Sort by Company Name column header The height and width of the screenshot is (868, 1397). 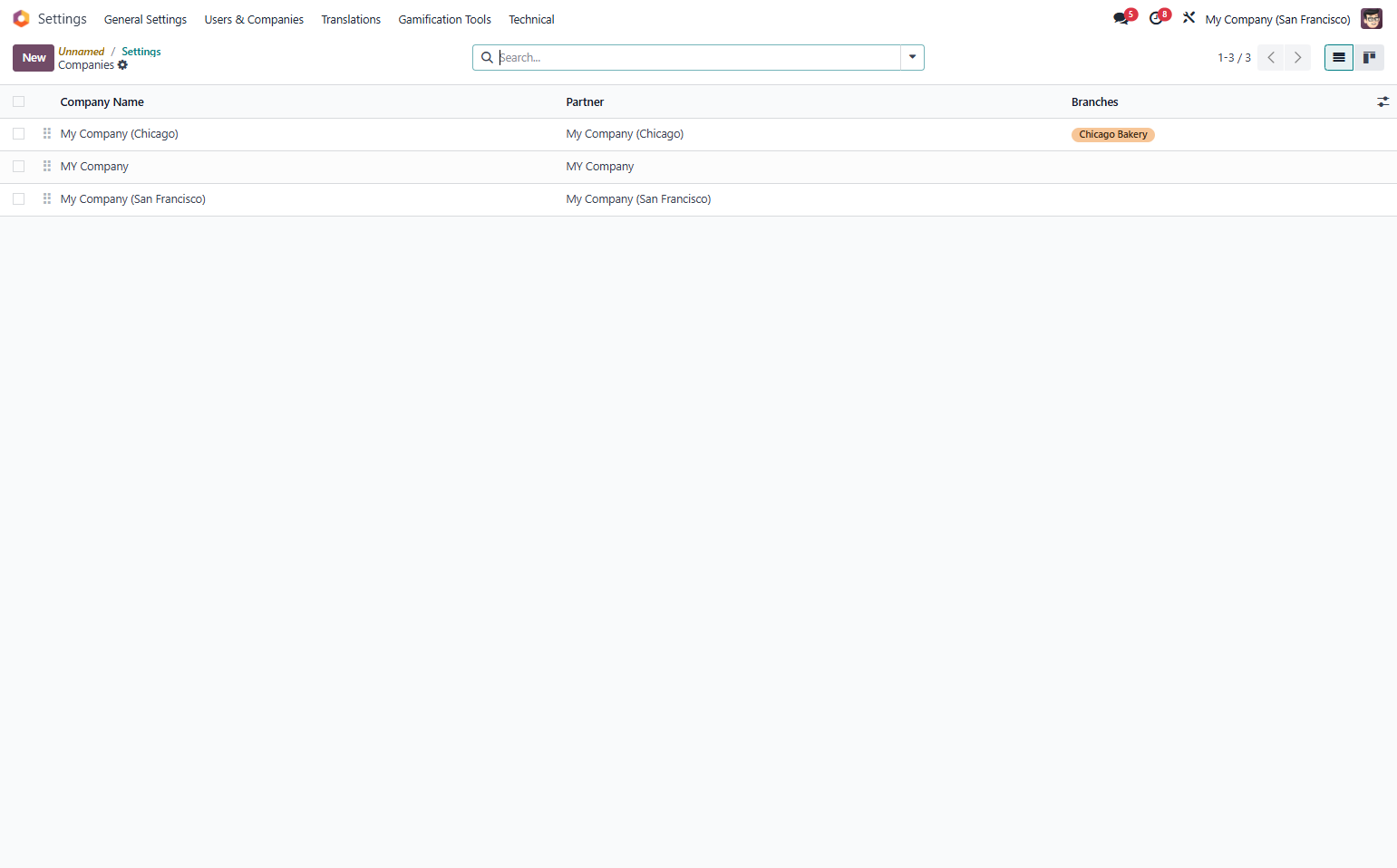(x=102, y=102)
